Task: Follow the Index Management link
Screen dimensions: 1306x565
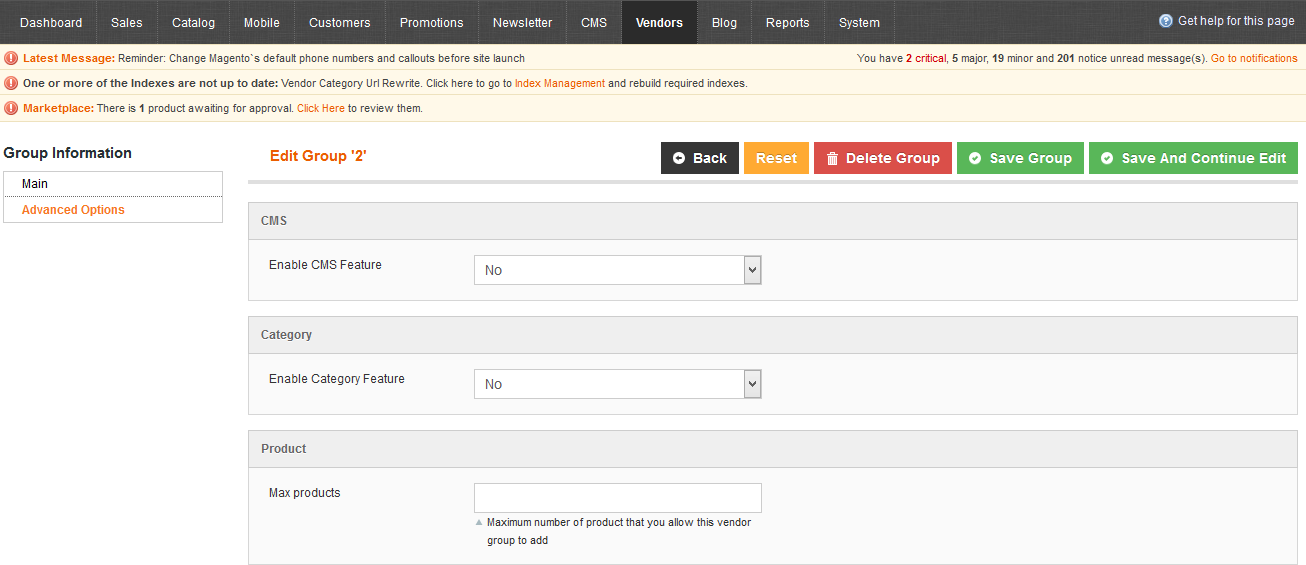Action: point(559,83)
